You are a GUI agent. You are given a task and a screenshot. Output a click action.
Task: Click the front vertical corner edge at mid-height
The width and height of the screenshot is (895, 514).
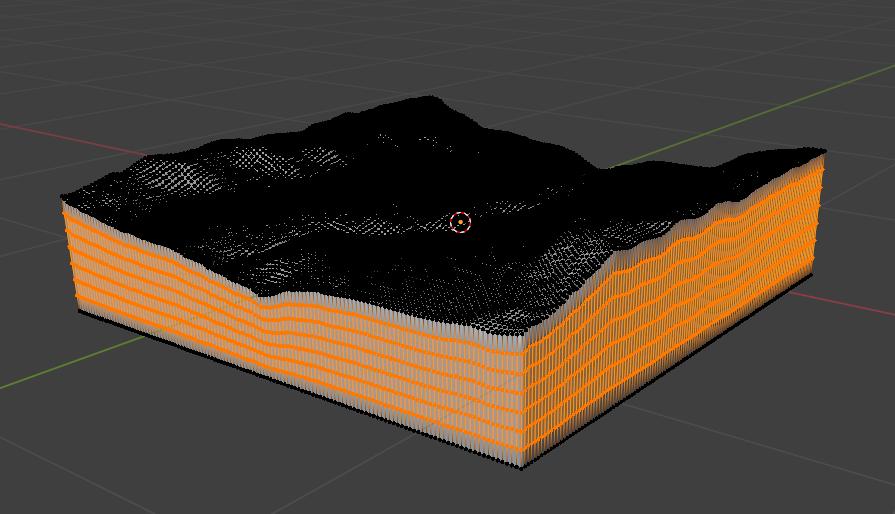coord(522,400)
